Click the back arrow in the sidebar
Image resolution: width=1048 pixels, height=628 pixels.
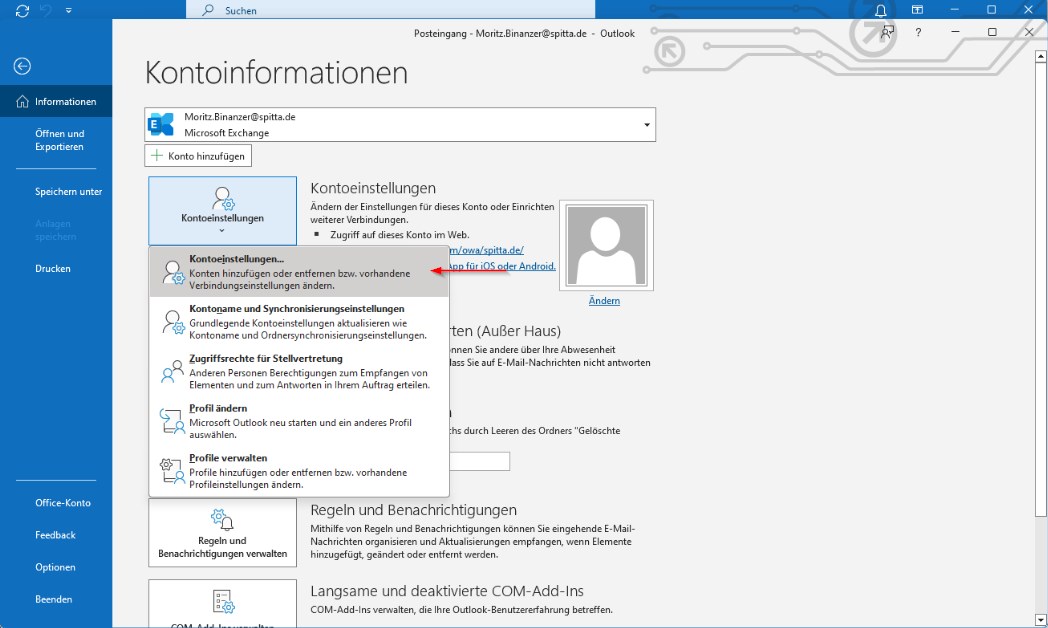point(22,66)
